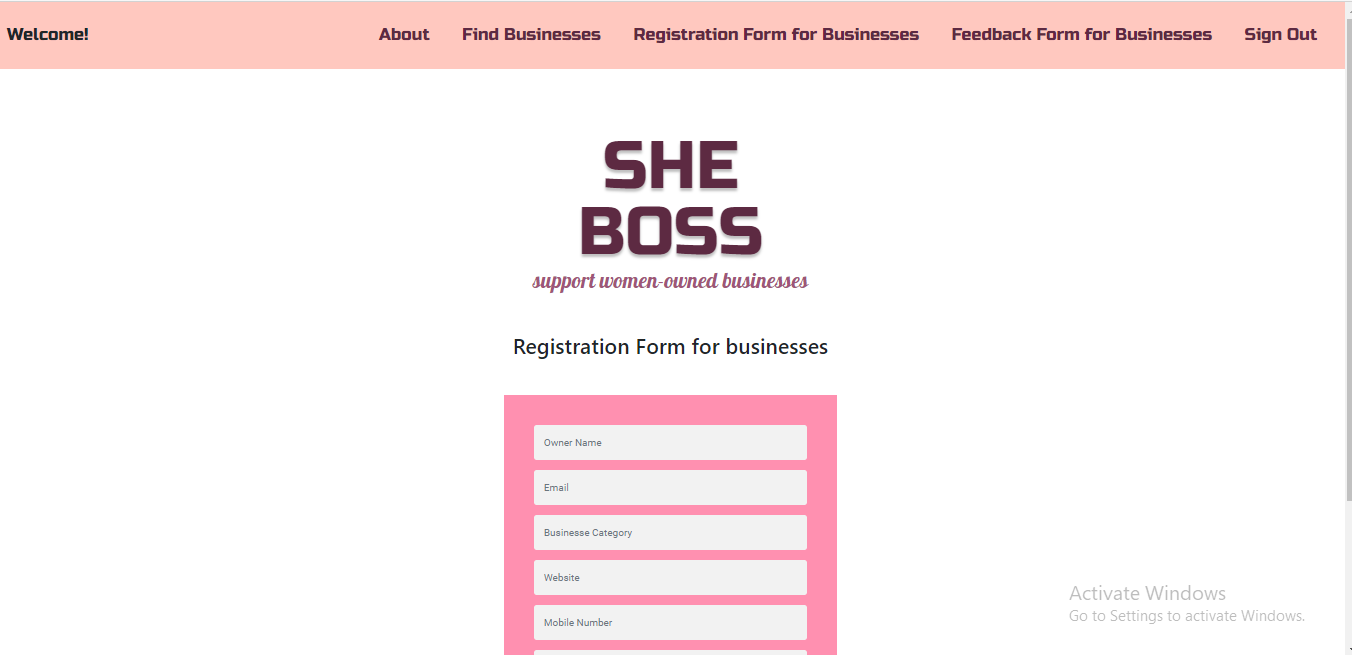The image size is (1352, 655).
Task: Sign Out of the website
Action: click(1280, 33)
